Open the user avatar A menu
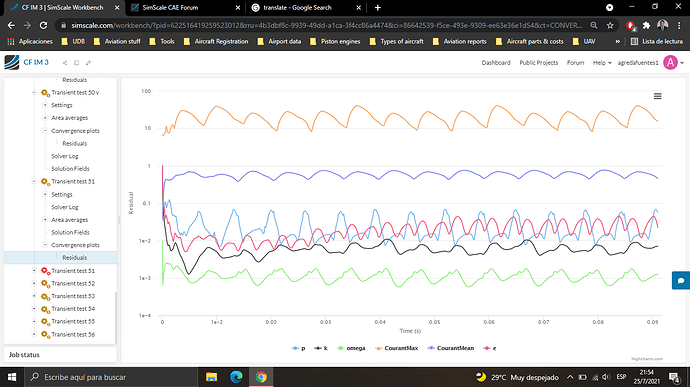690x387 pixels. 670,63
